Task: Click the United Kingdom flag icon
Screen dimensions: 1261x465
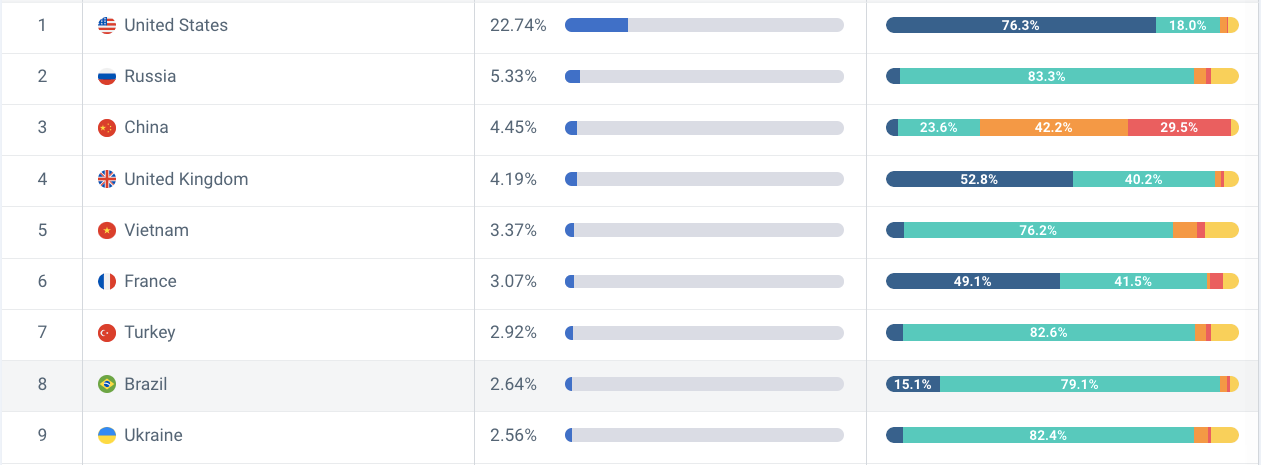Action: 107,179
